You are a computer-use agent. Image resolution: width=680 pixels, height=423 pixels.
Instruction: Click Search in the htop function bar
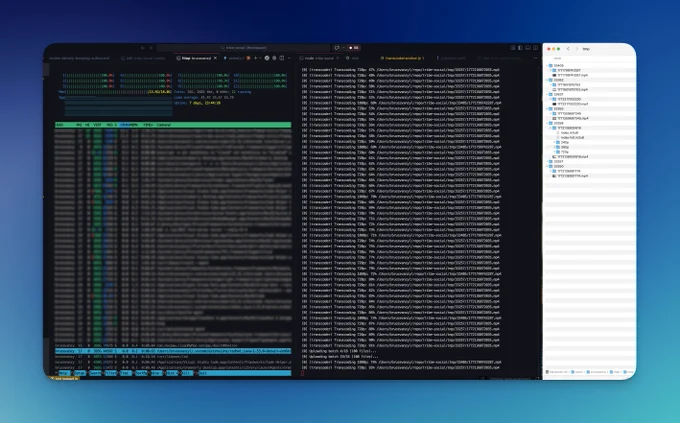click(x=95, y=373)
